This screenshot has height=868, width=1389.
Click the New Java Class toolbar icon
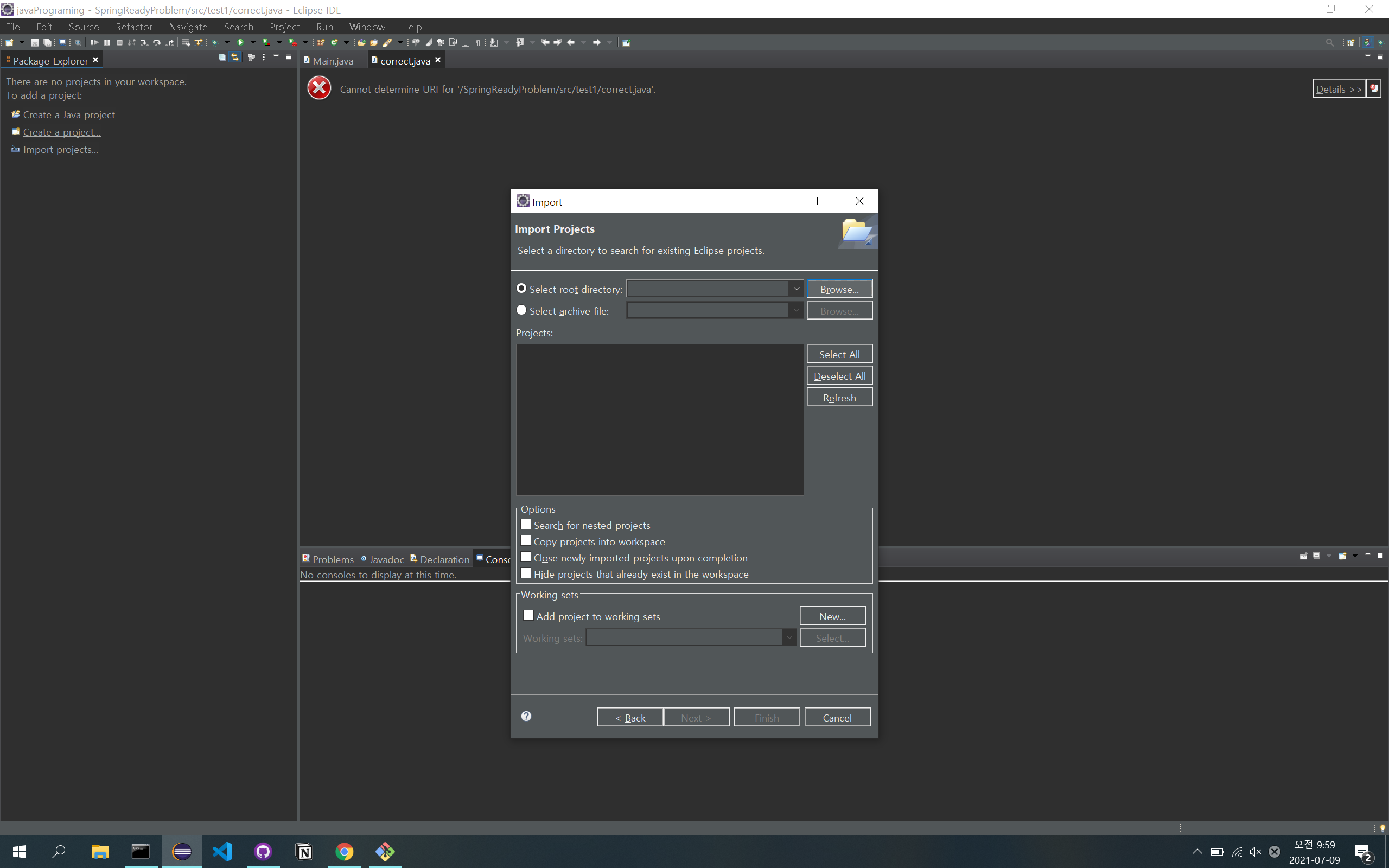(x=334, y=42)
